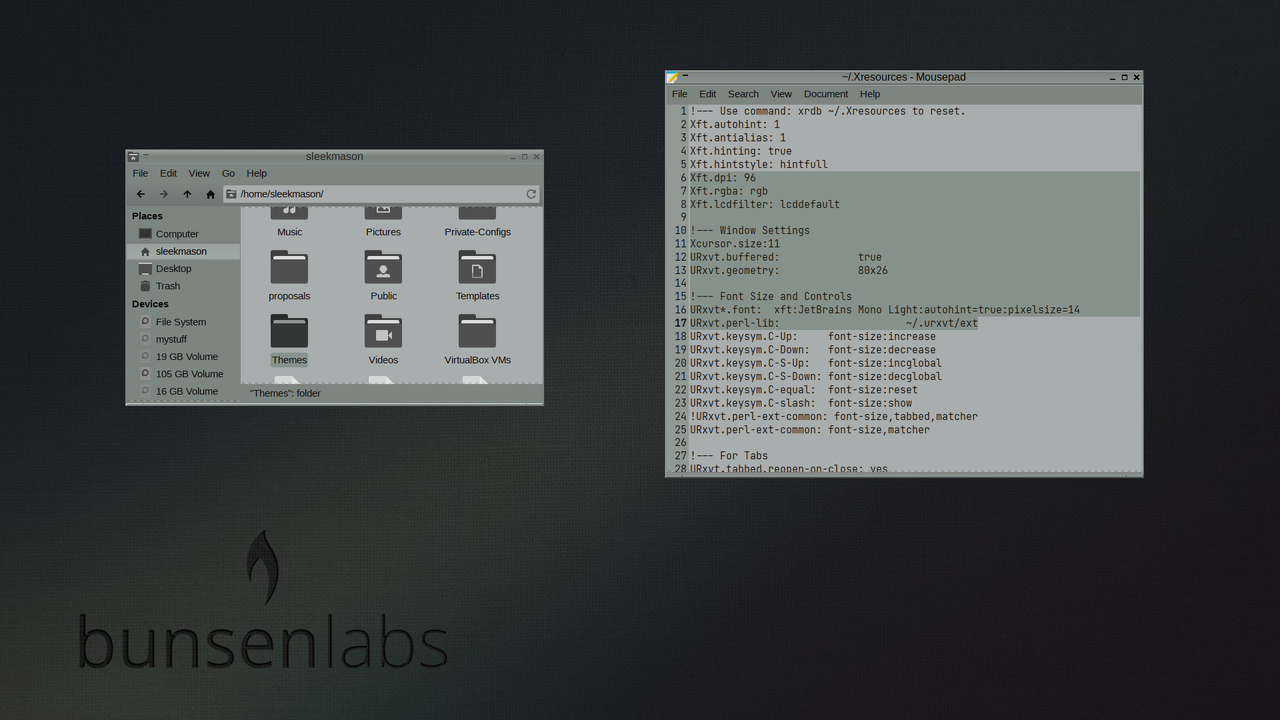Open the mystuff device in sidebar
Screen dimensions: 1280x720
183,339
